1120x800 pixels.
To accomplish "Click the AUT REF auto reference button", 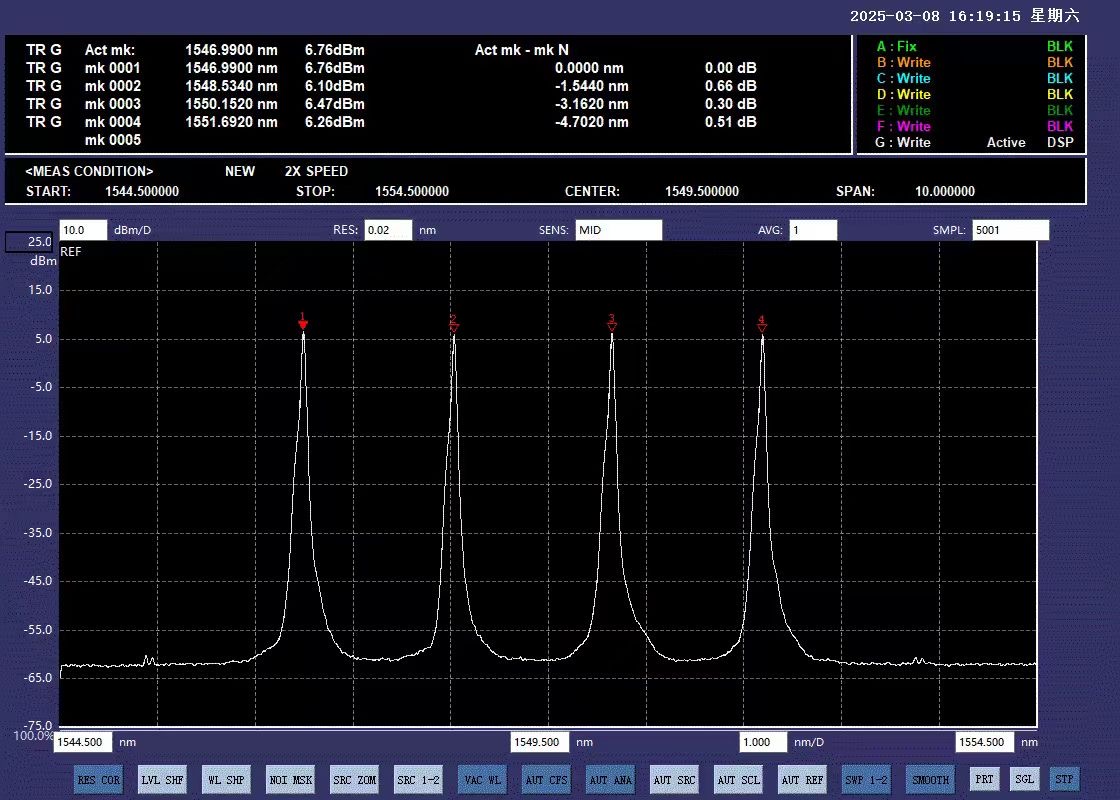I will [802, 779].
